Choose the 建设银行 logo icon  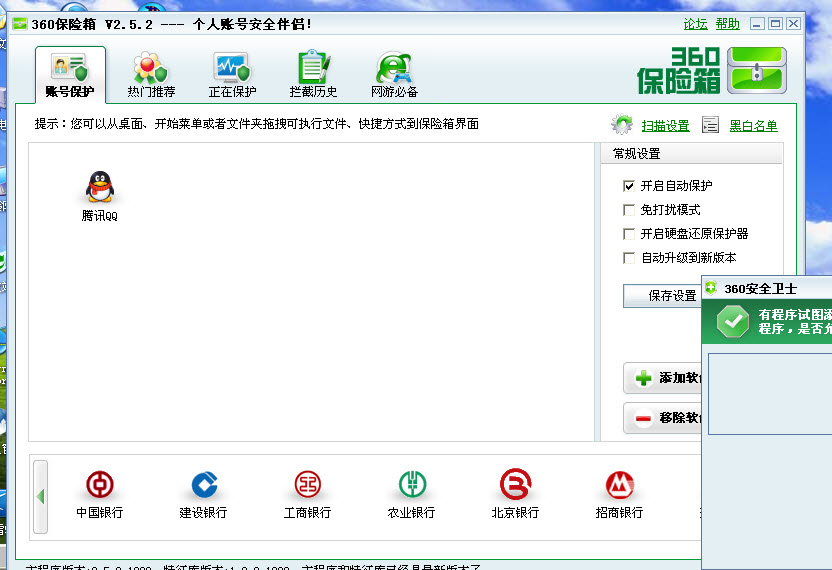pos(204,484)
